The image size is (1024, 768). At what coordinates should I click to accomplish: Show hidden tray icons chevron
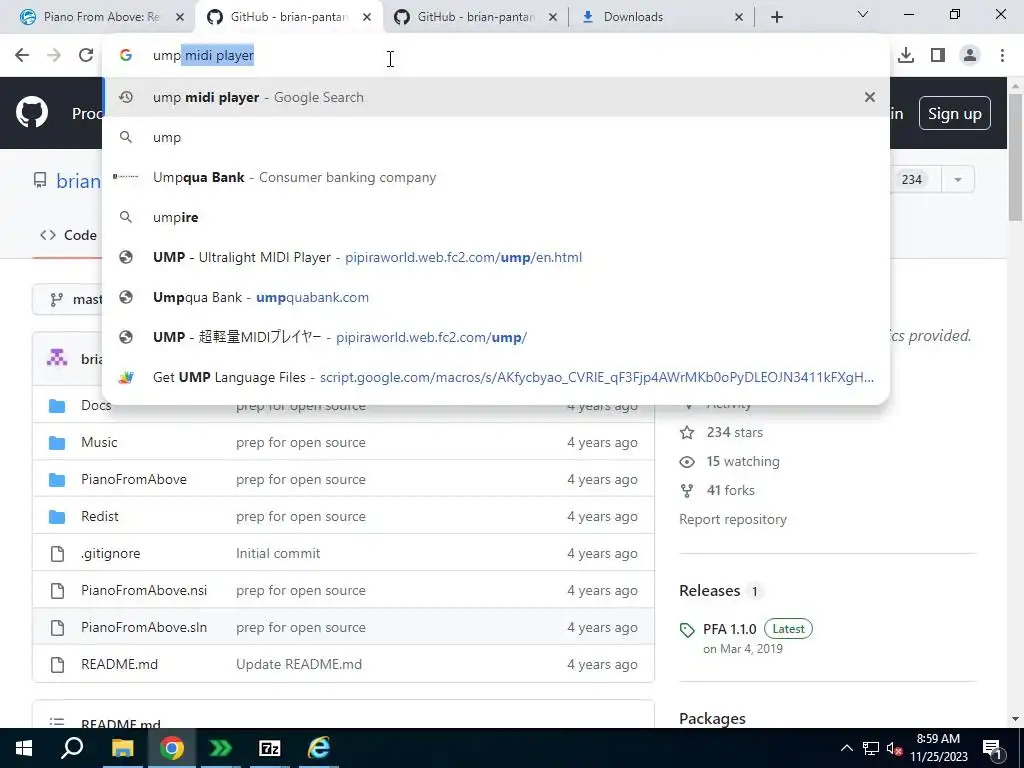coord(846,748)
